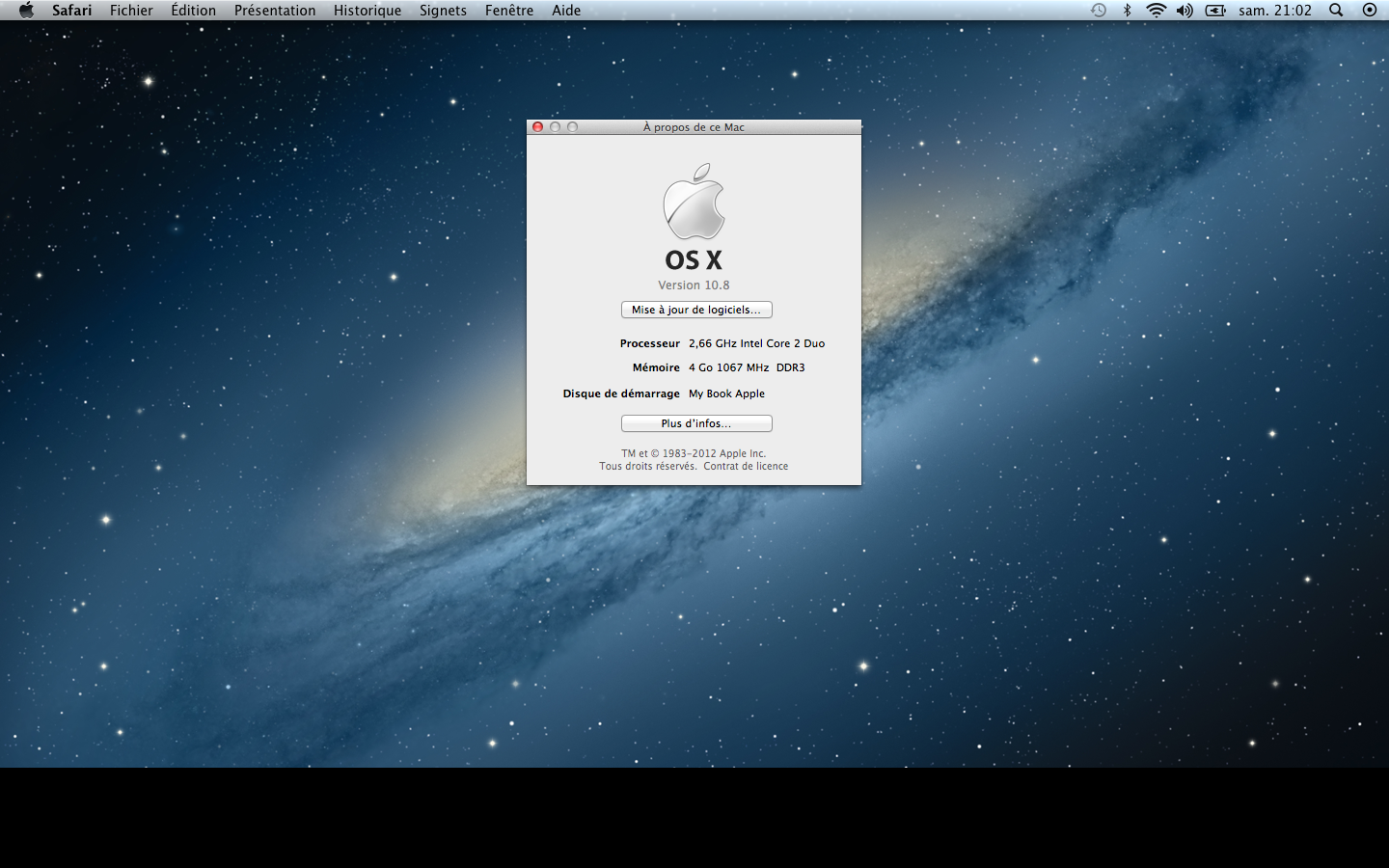Open the Time Machine menu bar icon
Image resolution: width=1389 pixels, height=868 pixels.
pyautogui.click(x=1099, y=10)
